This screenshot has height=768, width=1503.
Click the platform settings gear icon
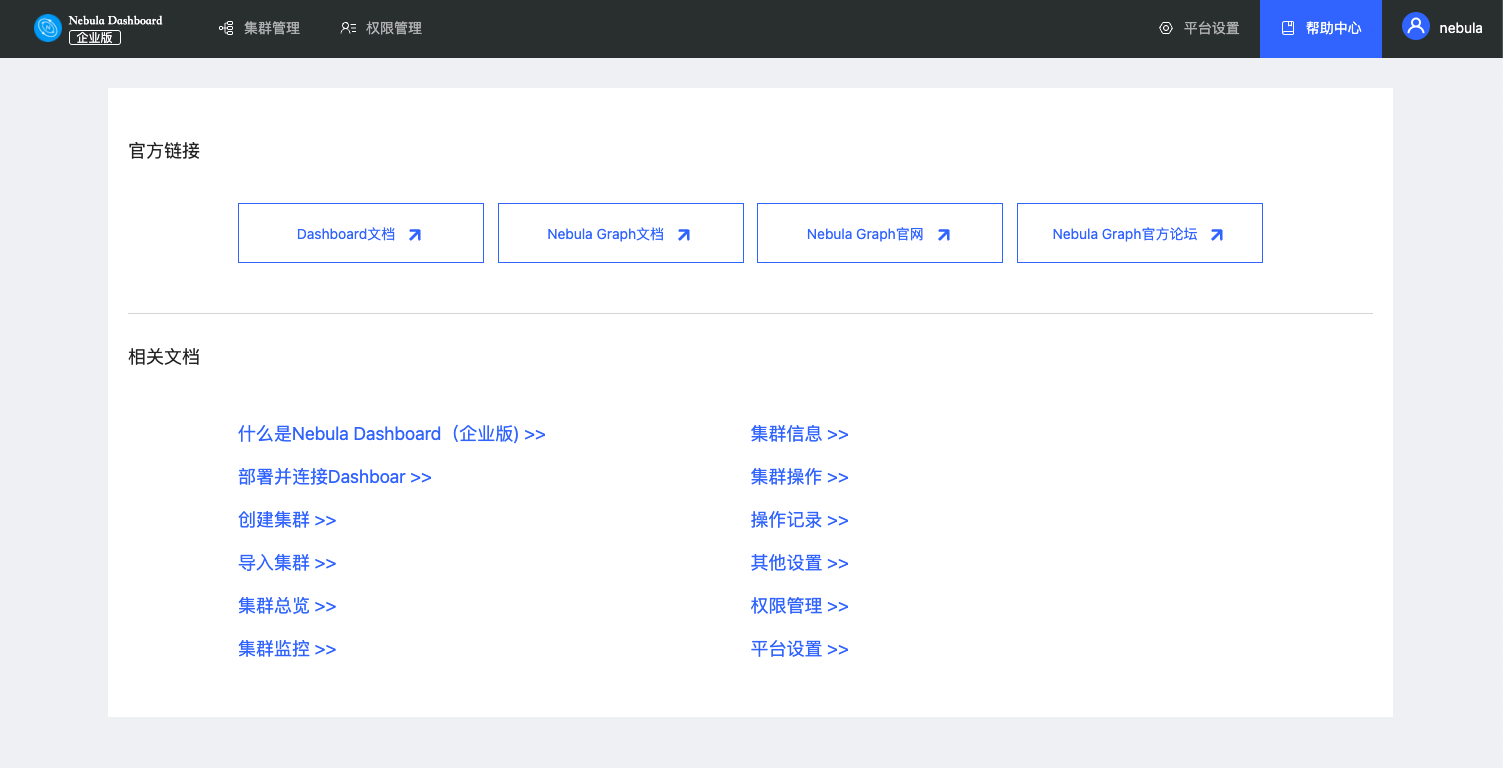1165,28
